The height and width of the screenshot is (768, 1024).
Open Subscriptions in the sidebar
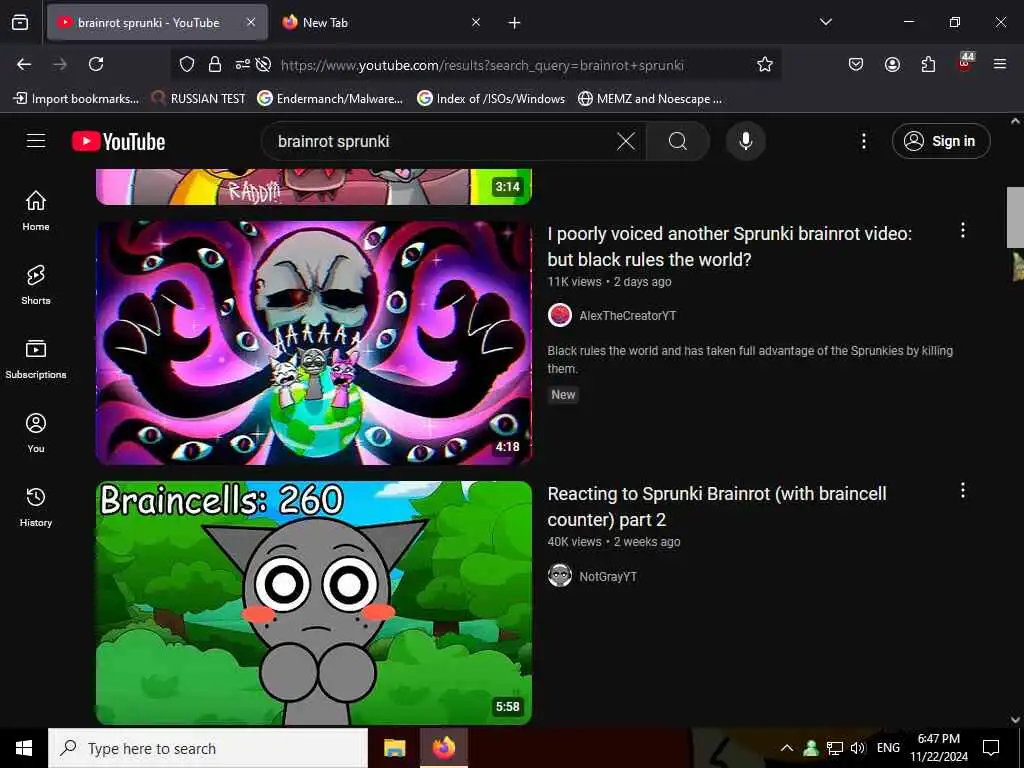[x=36, y=359]
